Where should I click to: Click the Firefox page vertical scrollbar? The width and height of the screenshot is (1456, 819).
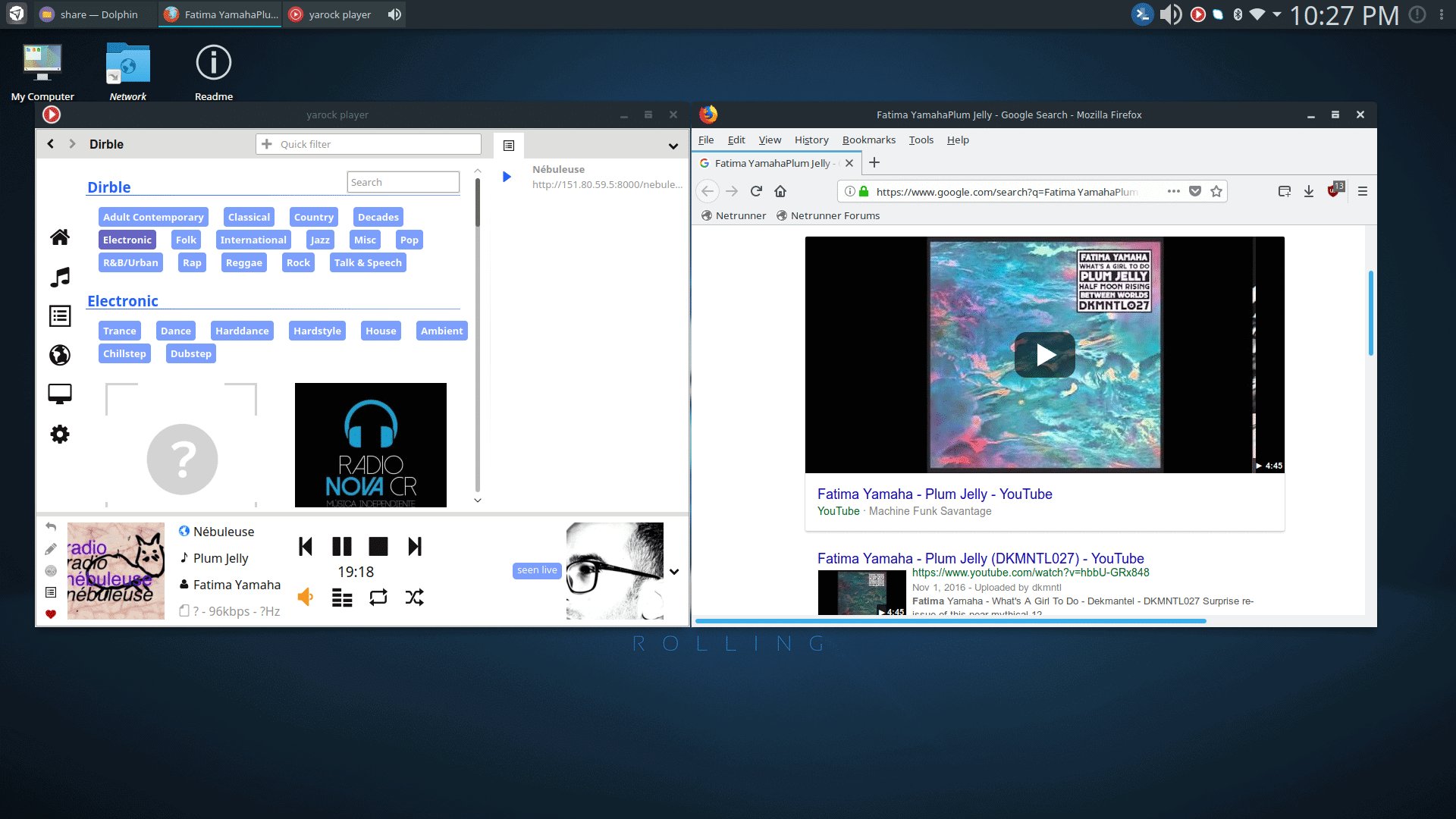tap(1370, 312)
